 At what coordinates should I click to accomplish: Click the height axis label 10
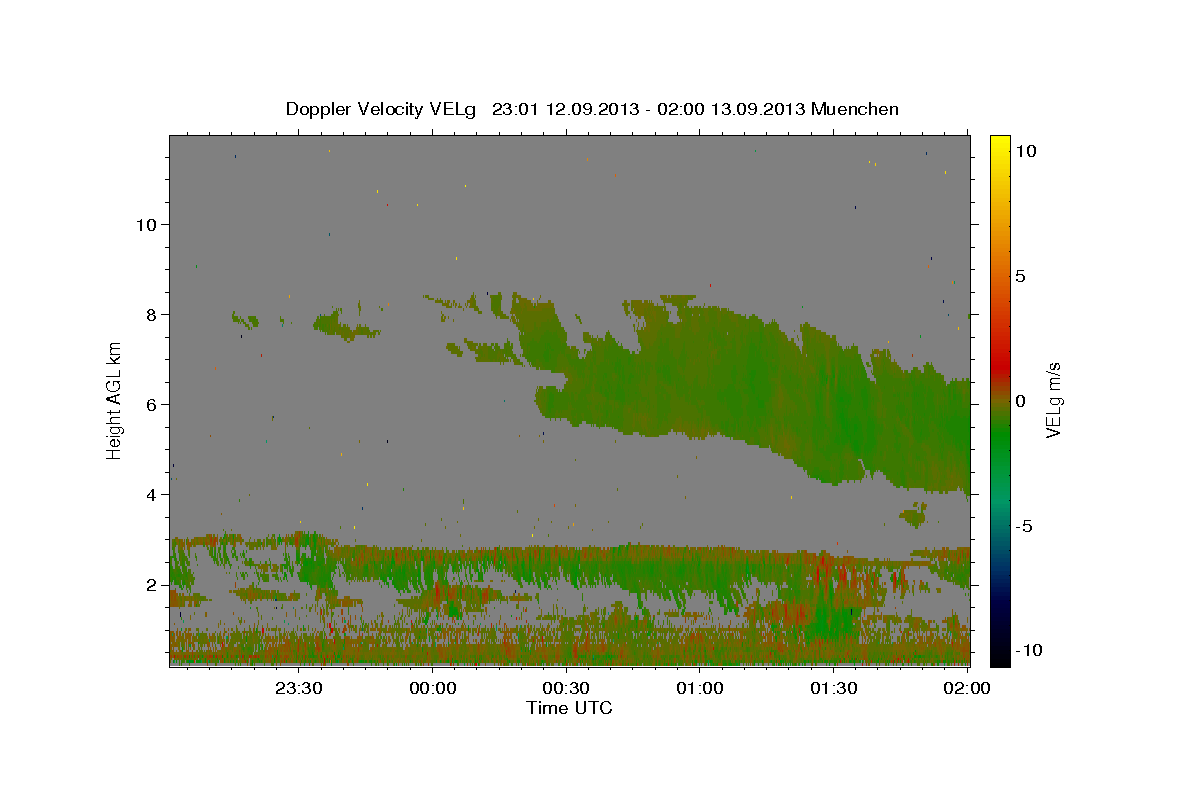(146, 224)
